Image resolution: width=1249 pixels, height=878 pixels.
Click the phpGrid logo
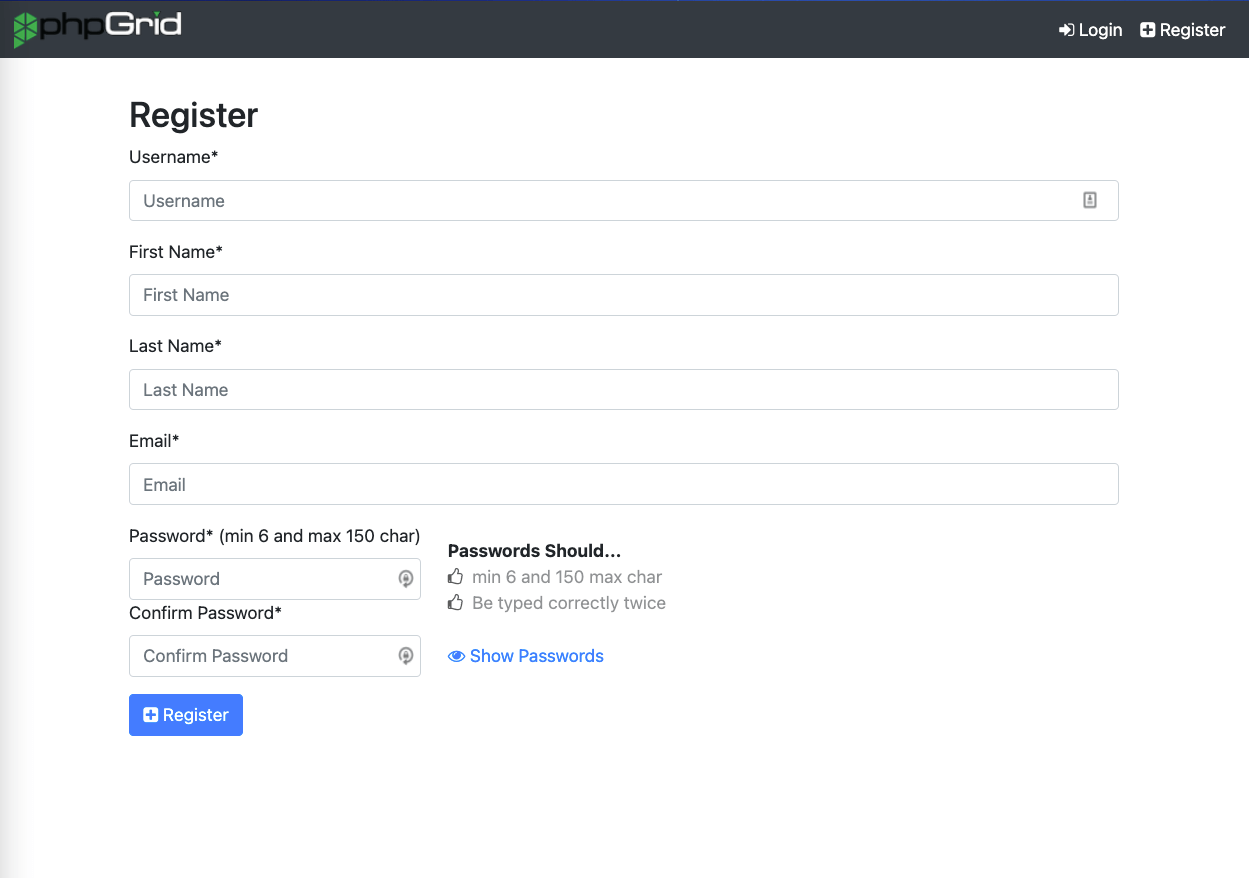click(x=97, y=29)
